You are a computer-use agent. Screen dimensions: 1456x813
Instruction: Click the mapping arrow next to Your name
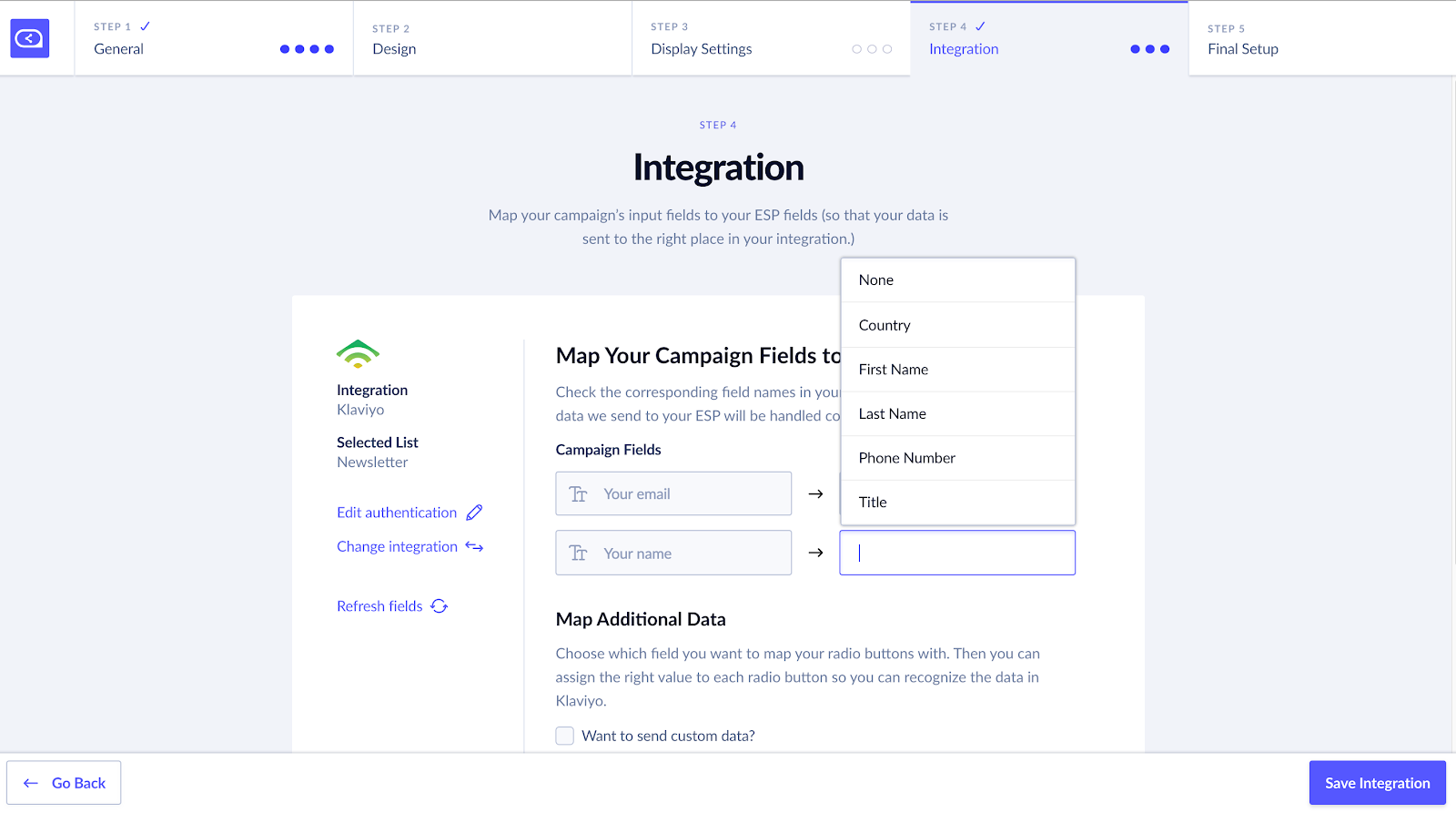click(815, 553)
